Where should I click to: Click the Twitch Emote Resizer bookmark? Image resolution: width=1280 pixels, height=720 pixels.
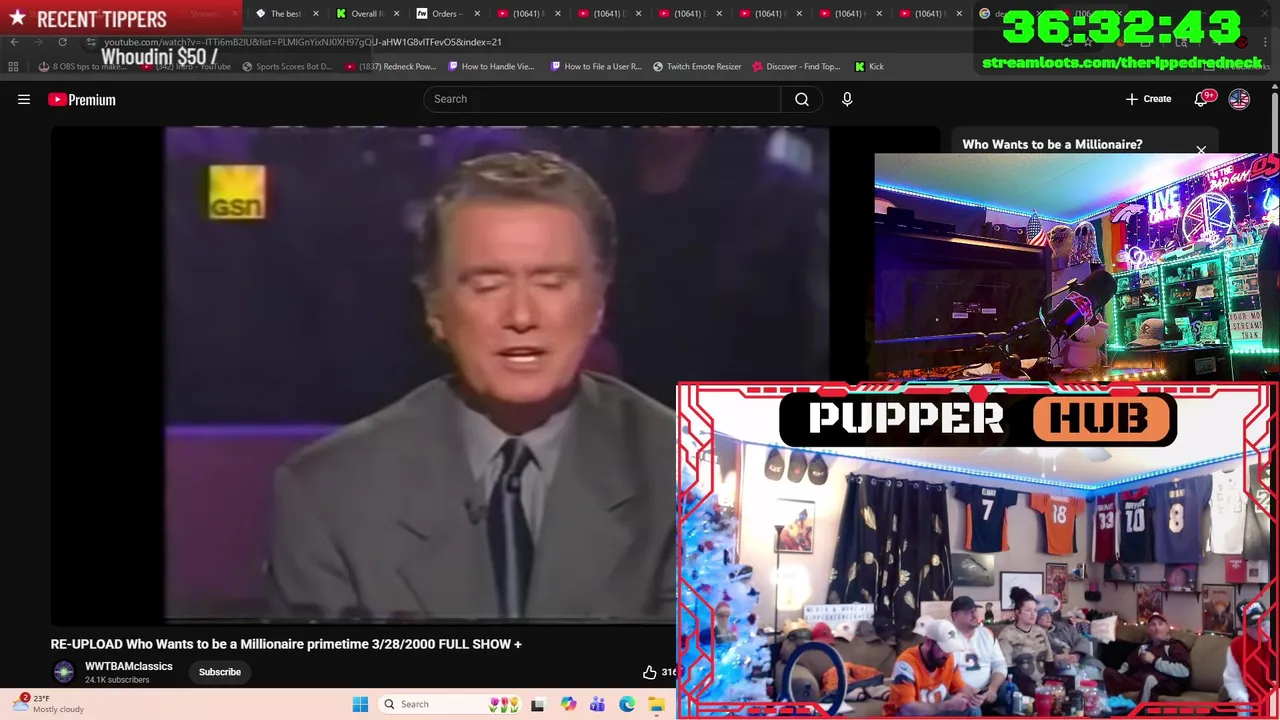(x=697, y=66)
